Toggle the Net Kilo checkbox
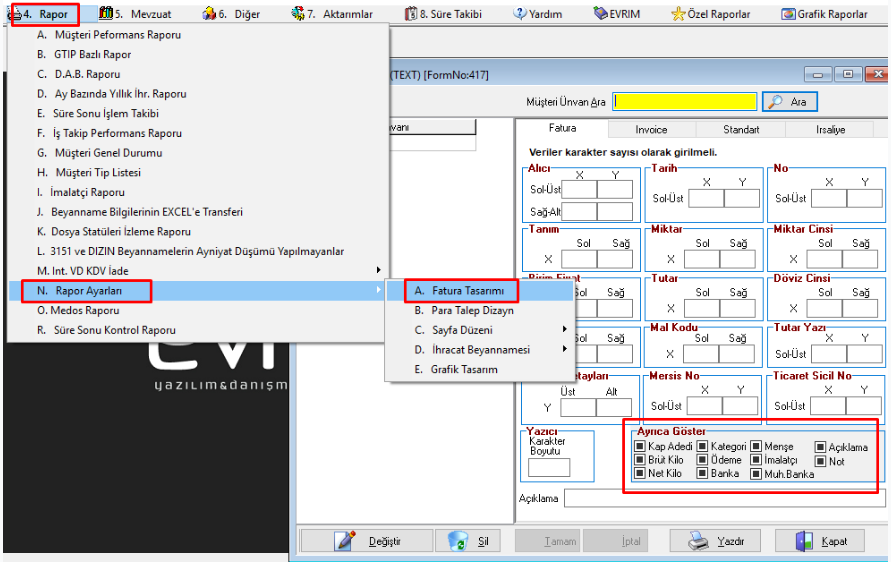This screenshot has height=562, width=891. 640,473
